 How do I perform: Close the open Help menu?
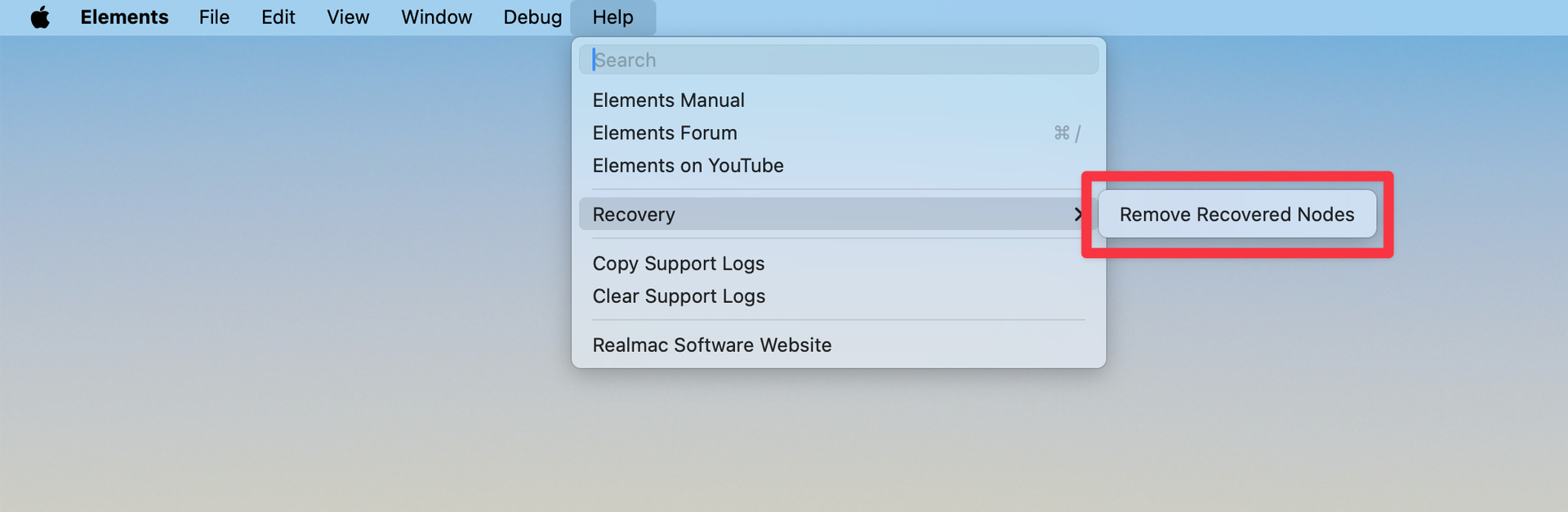pyautogui.click(x=612, y=17)
